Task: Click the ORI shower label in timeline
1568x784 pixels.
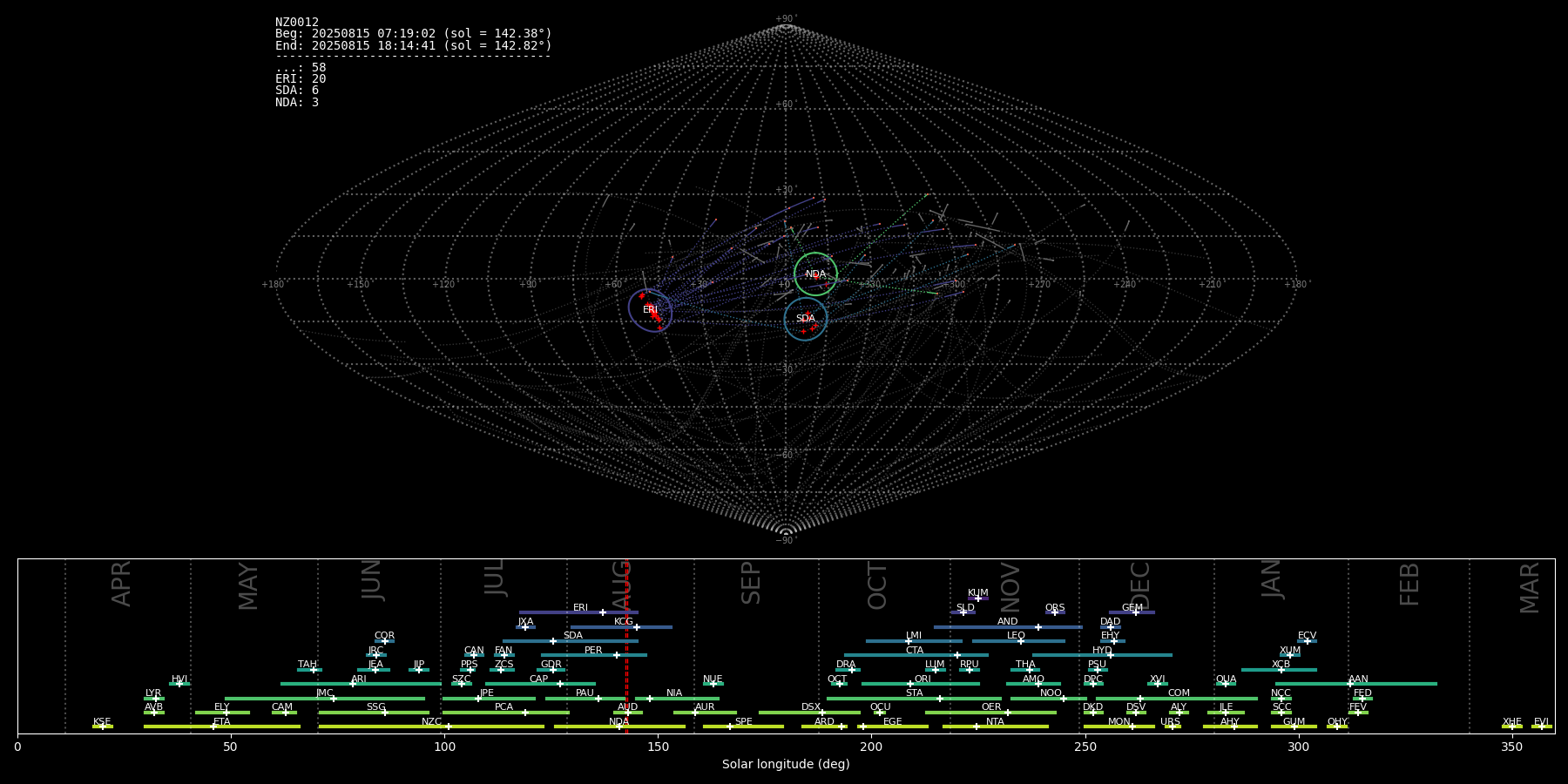Action: (923, 679)
